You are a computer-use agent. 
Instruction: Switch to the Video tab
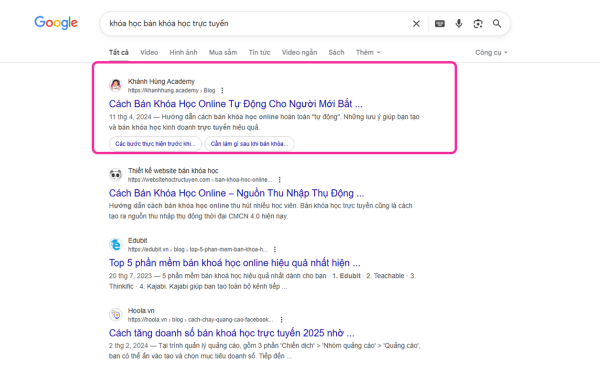point(149,52)
